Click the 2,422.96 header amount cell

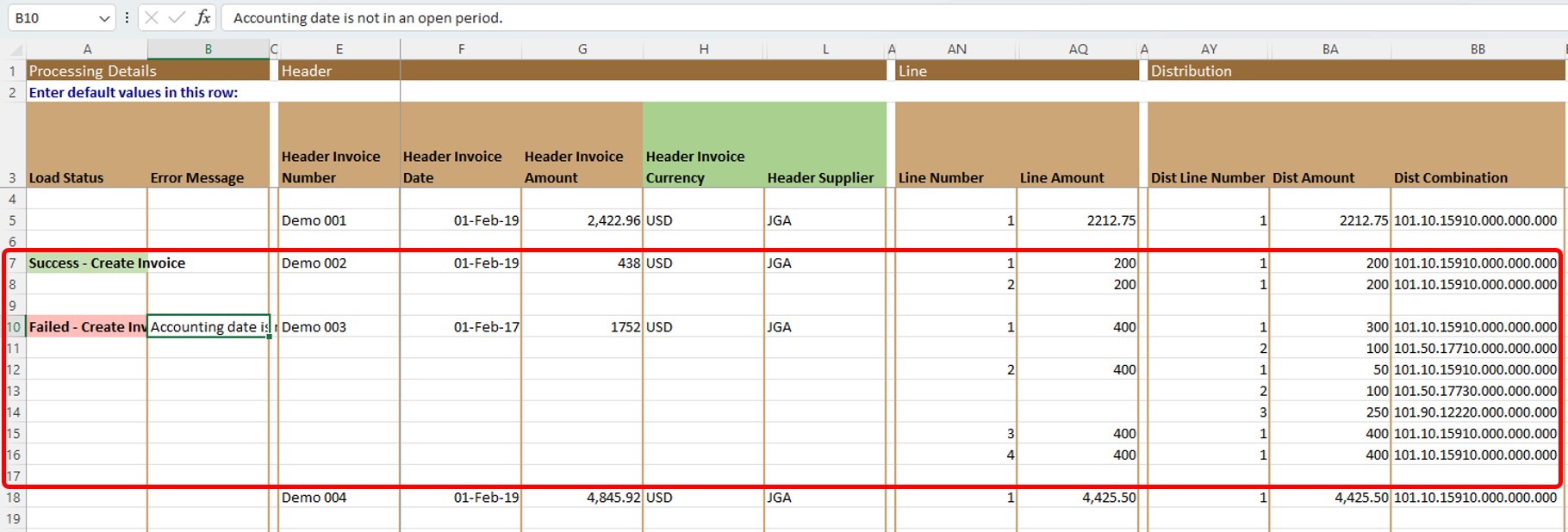[x=582, y=220]
